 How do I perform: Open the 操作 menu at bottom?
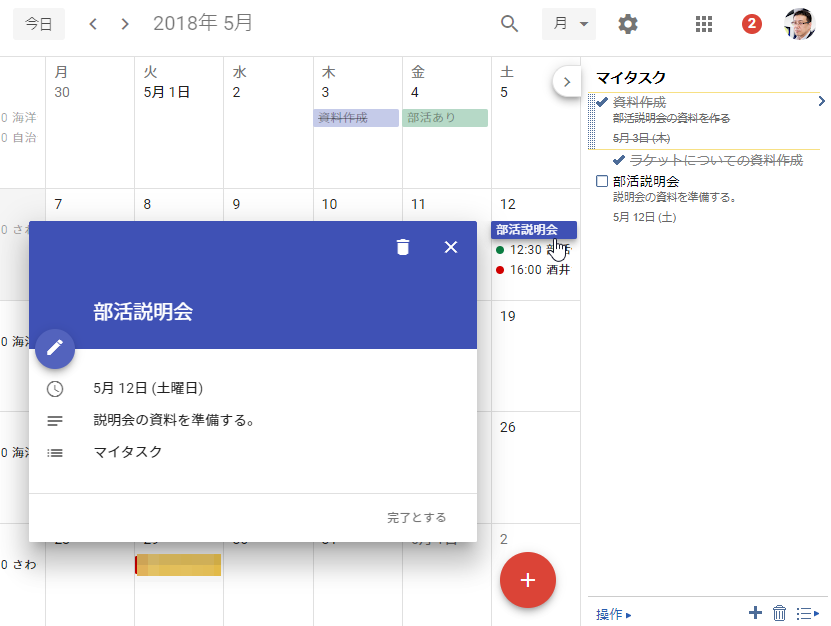click(611, 613)
